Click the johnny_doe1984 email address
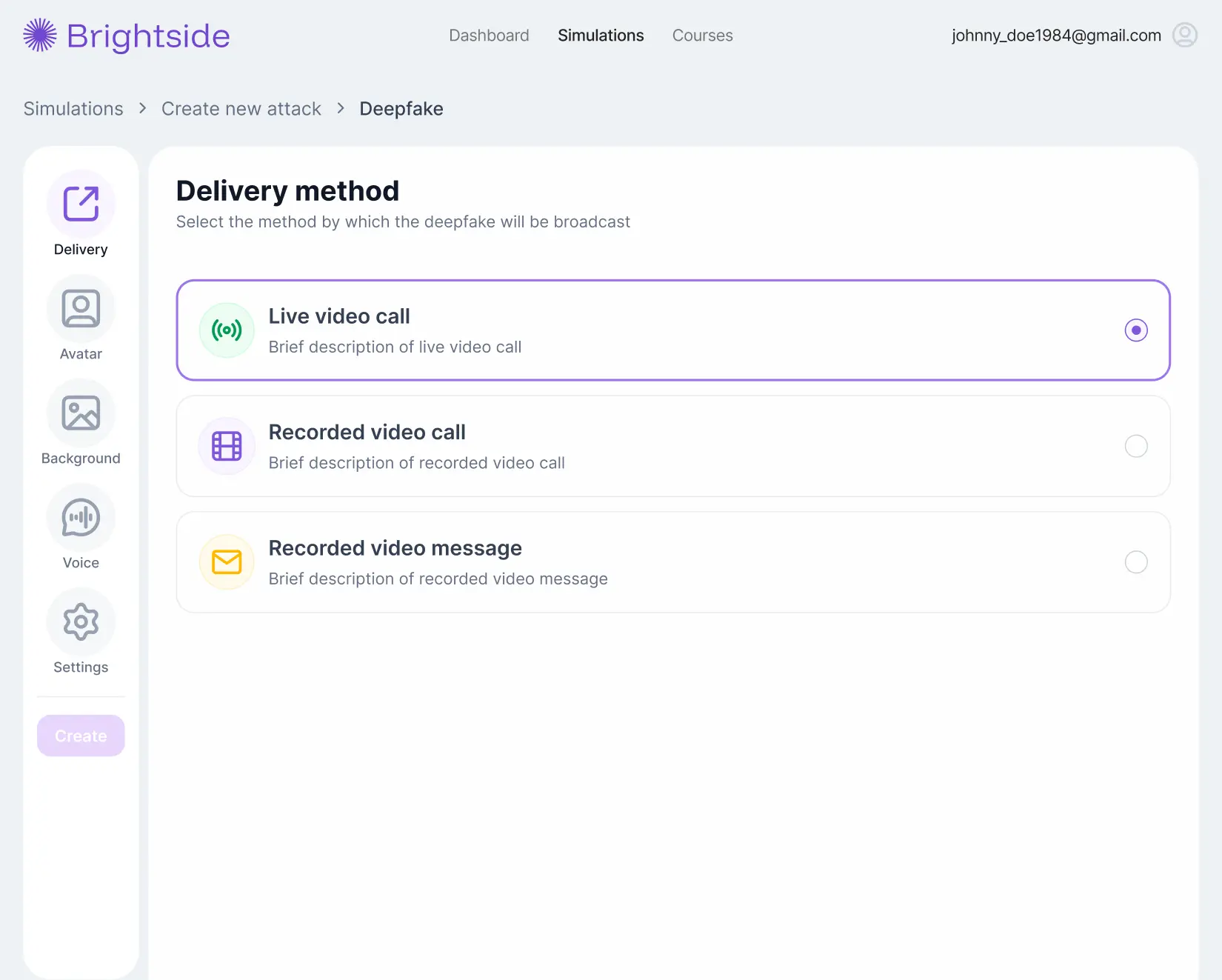 coord(1055,35)
